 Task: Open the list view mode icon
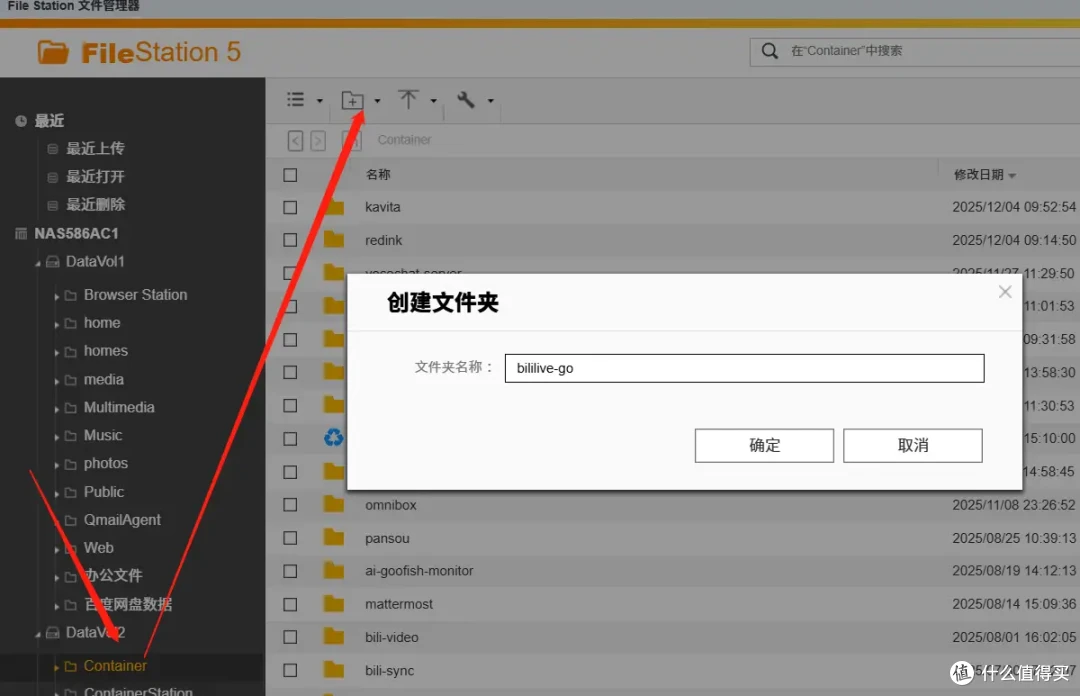click(x=295, y=100)
